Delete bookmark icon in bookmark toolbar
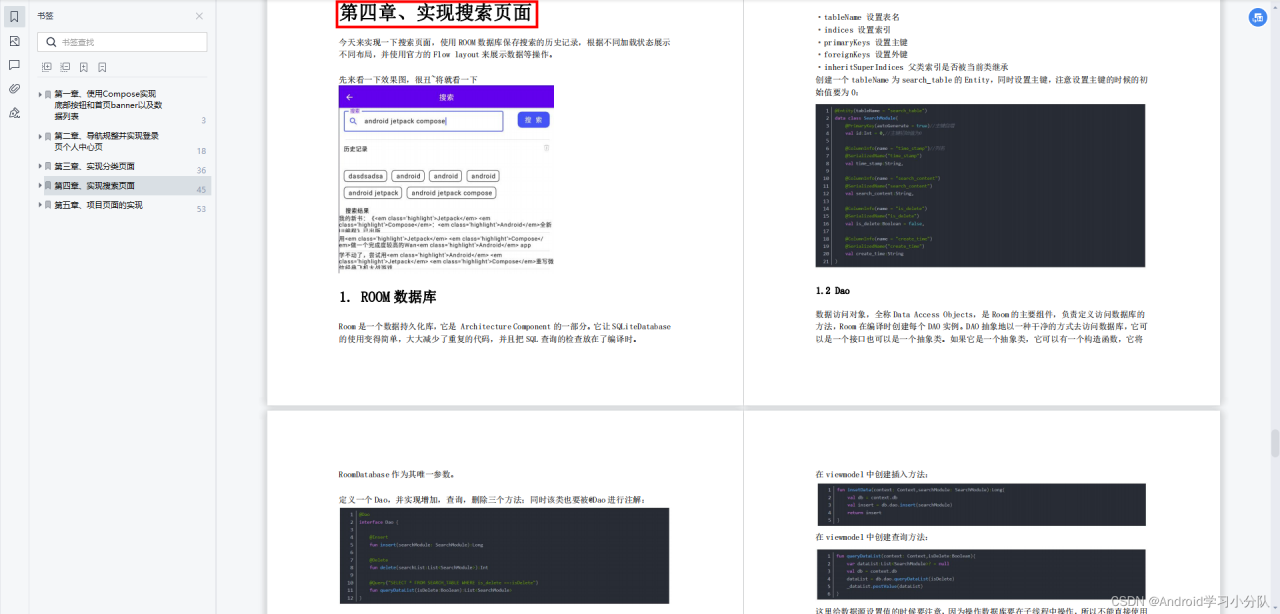 pos(102,67)
